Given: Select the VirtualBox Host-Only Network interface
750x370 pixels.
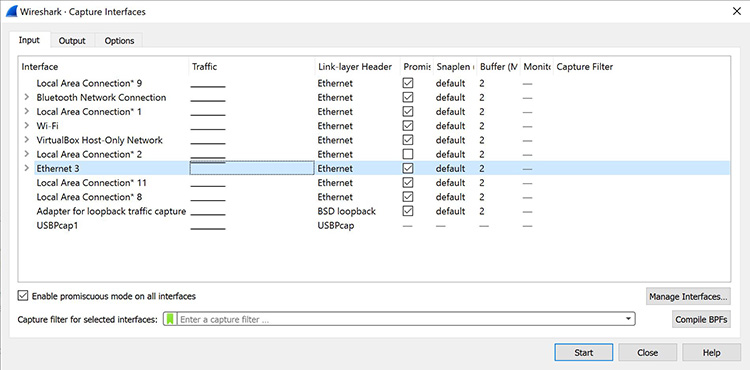Looking at the screenshot, I should click(x=99, y=140).
